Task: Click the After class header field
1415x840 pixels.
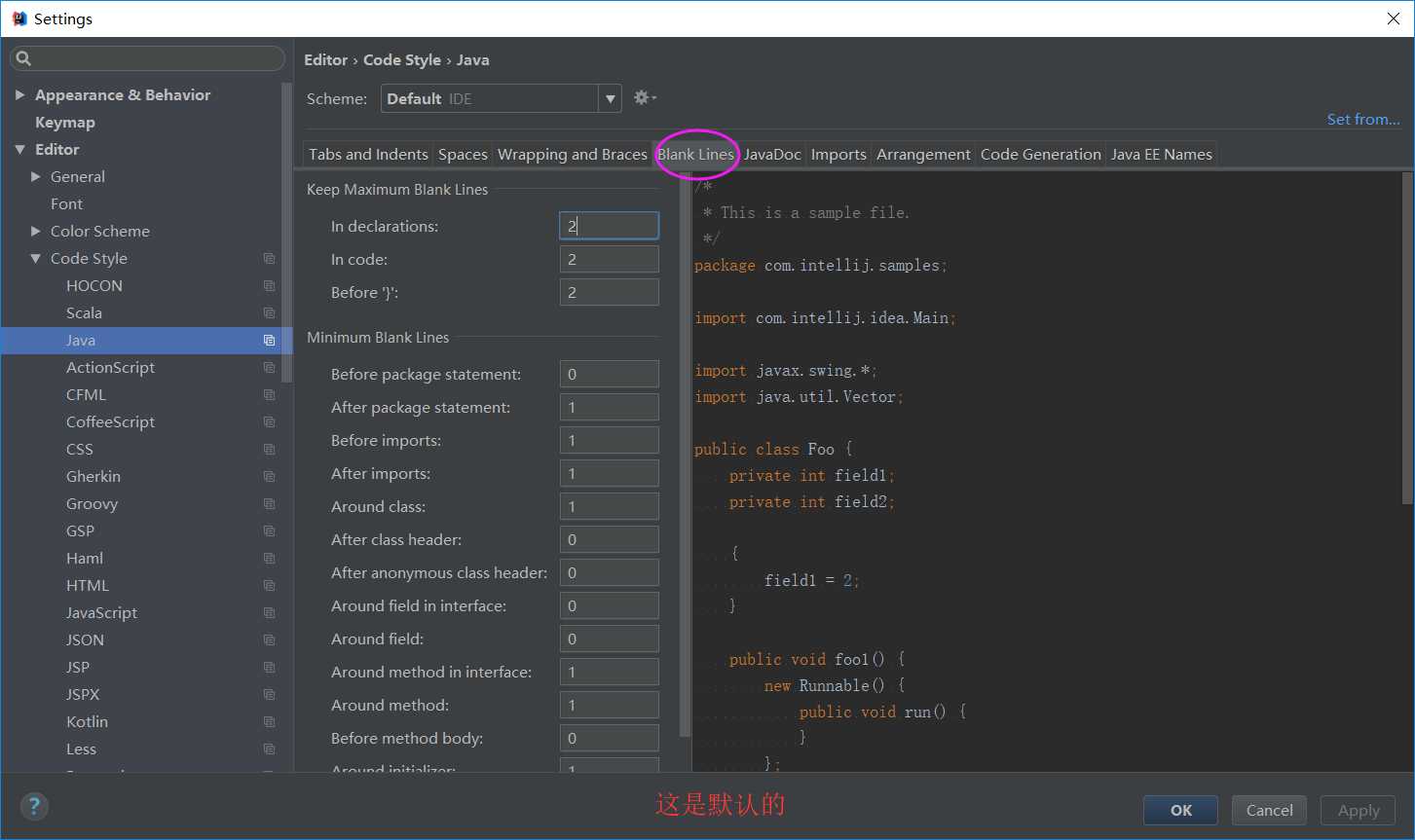Action: [610, 539]
